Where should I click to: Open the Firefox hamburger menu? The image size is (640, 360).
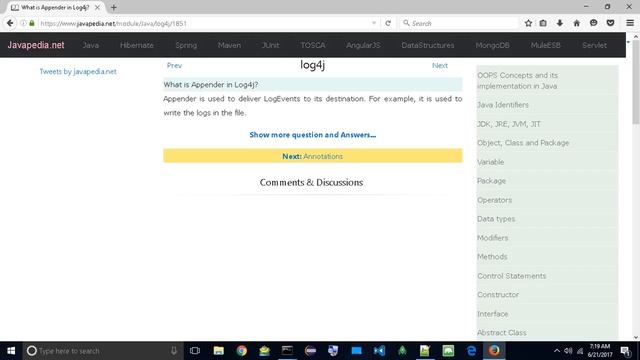[x=630, y=23]
